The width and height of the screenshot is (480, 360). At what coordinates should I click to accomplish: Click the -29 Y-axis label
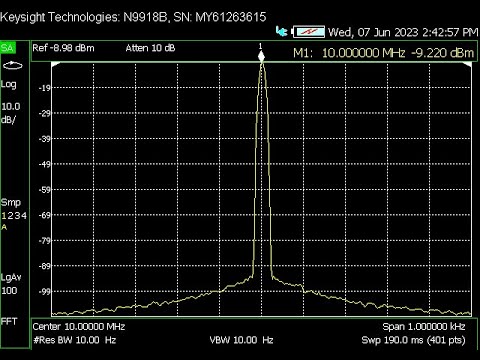point(44,114)
